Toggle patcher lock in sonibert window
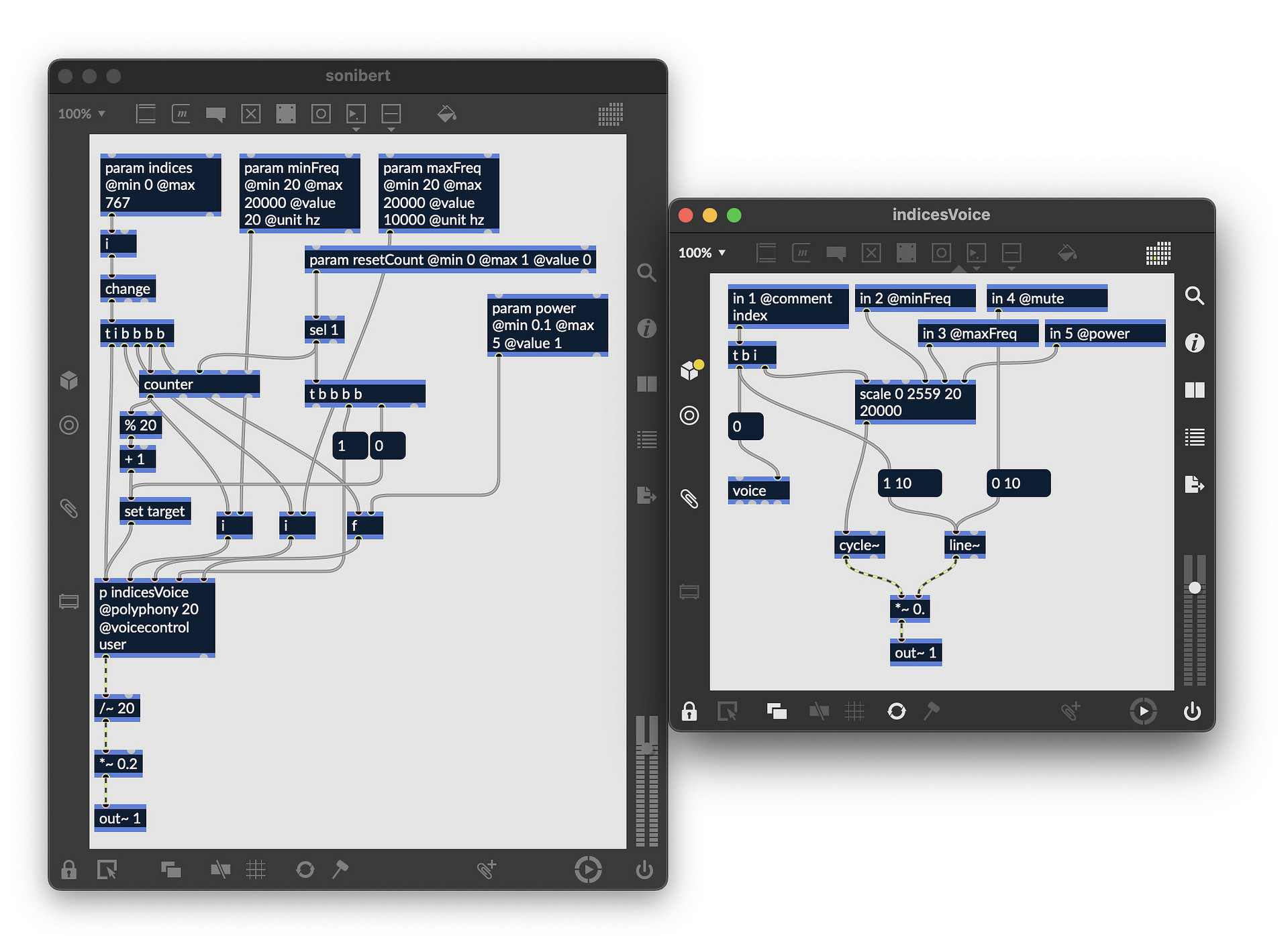The image size is (1288, 936). (x=68, y=870)
